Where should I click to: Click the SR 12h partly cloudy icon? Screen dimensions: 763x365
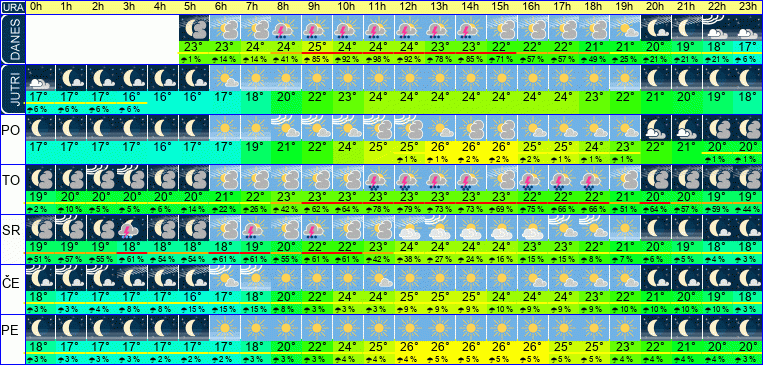pyautogui.click(x=410, y=228)
